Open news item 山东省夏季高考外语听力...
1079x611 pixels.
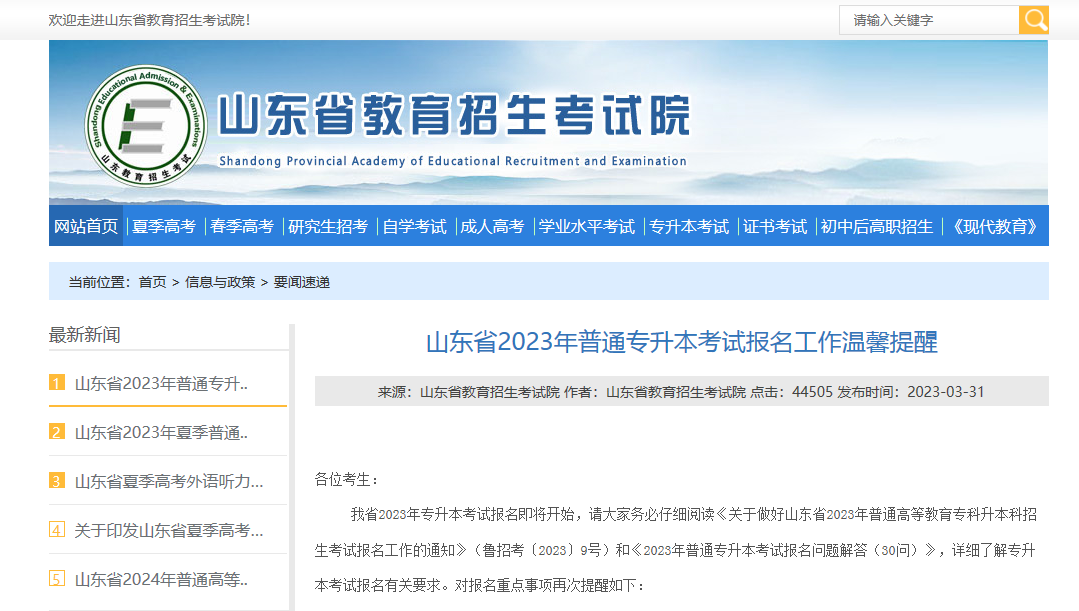tap(169, 482)
